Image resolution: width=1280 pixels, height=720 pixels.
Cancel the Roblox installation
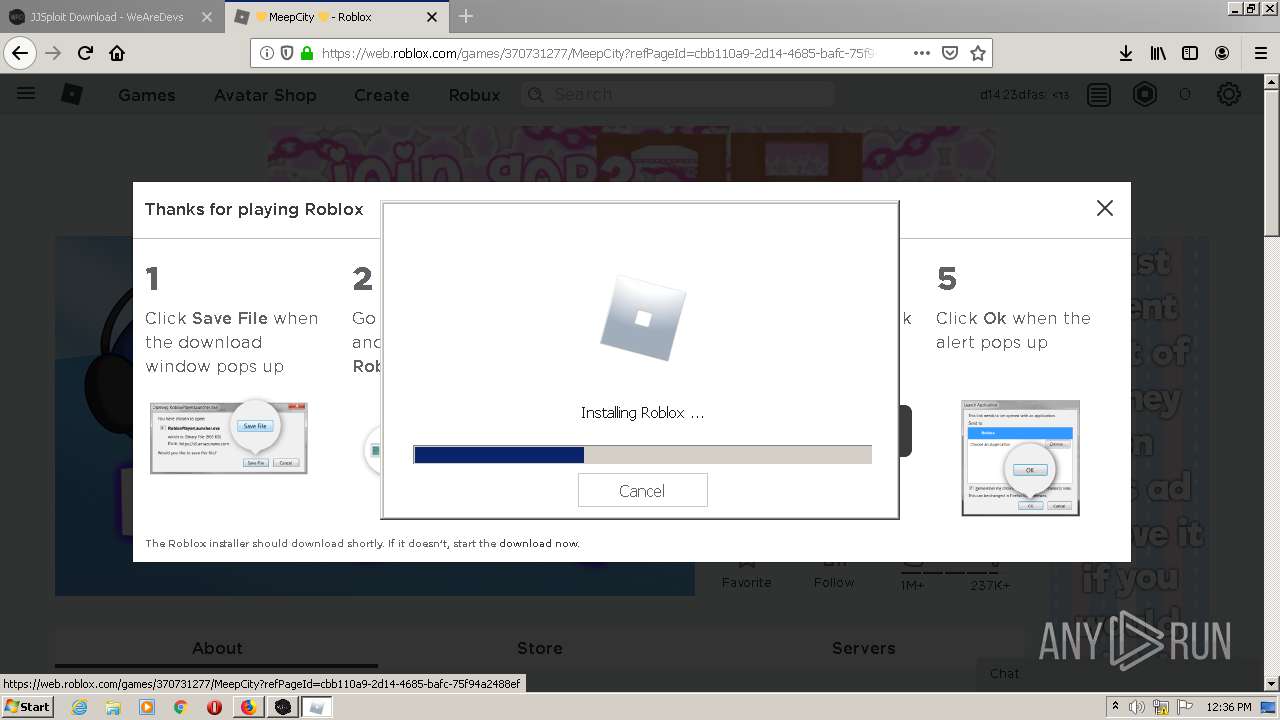[642, 490]
